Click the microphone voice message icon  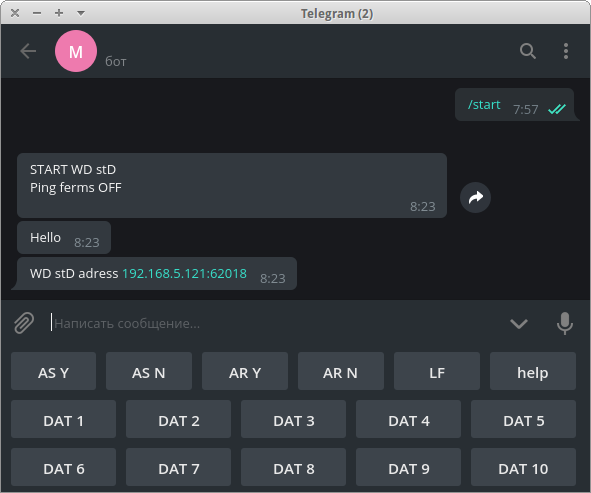click(565, 323)
